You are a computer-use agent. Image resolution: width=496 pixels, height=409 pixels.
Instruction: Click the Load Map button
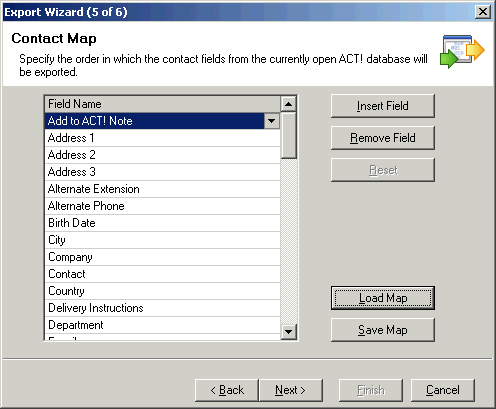pyautogui.click(x=383, y=298)
